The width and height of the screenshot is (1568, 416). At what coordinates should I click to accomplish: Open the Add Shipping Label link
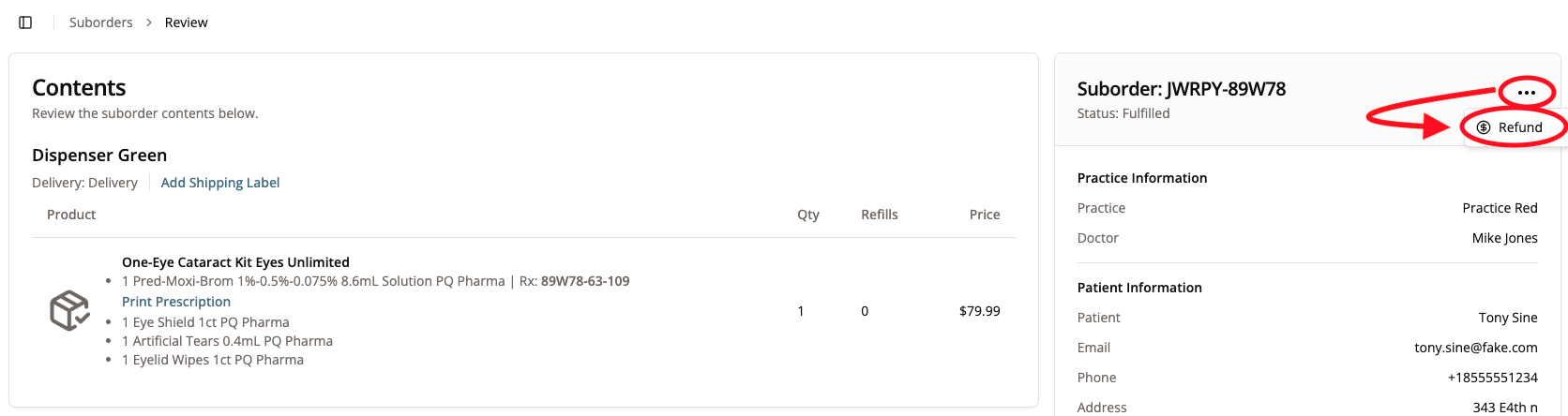pos(220,183)
